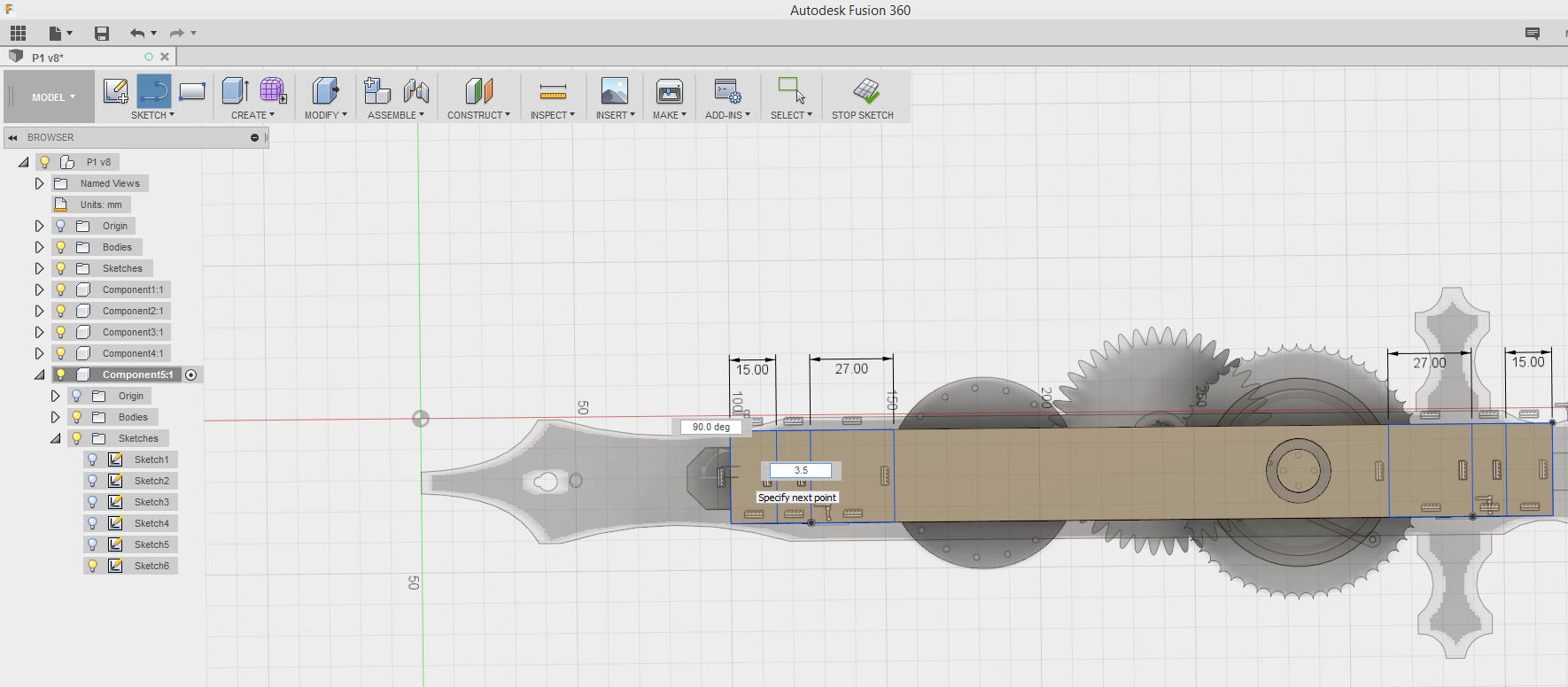Click the Create Form purple icon
Viewport: 1568px width, 687px height.
[x=273, y=91]
